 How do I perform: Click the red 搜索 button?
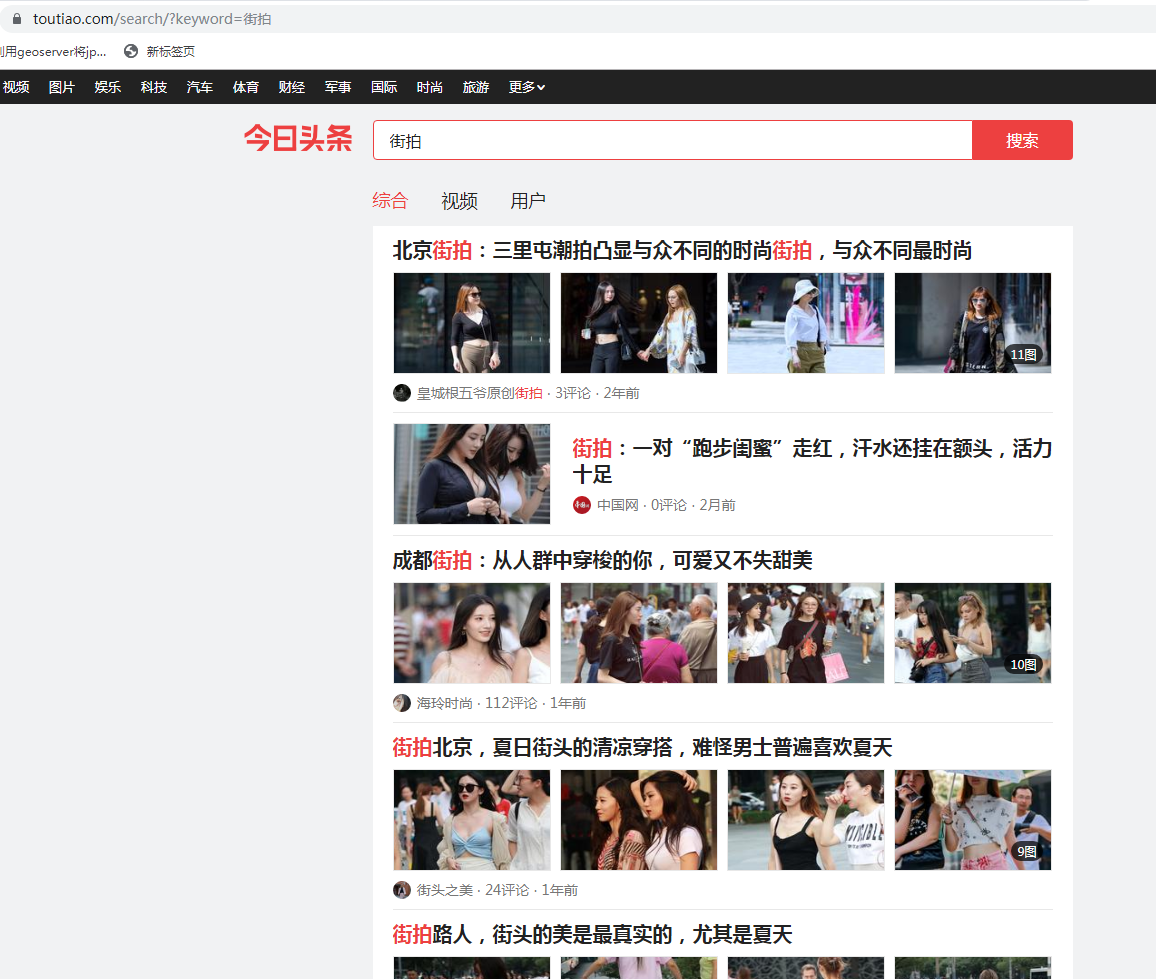[x=1022, y=140]
